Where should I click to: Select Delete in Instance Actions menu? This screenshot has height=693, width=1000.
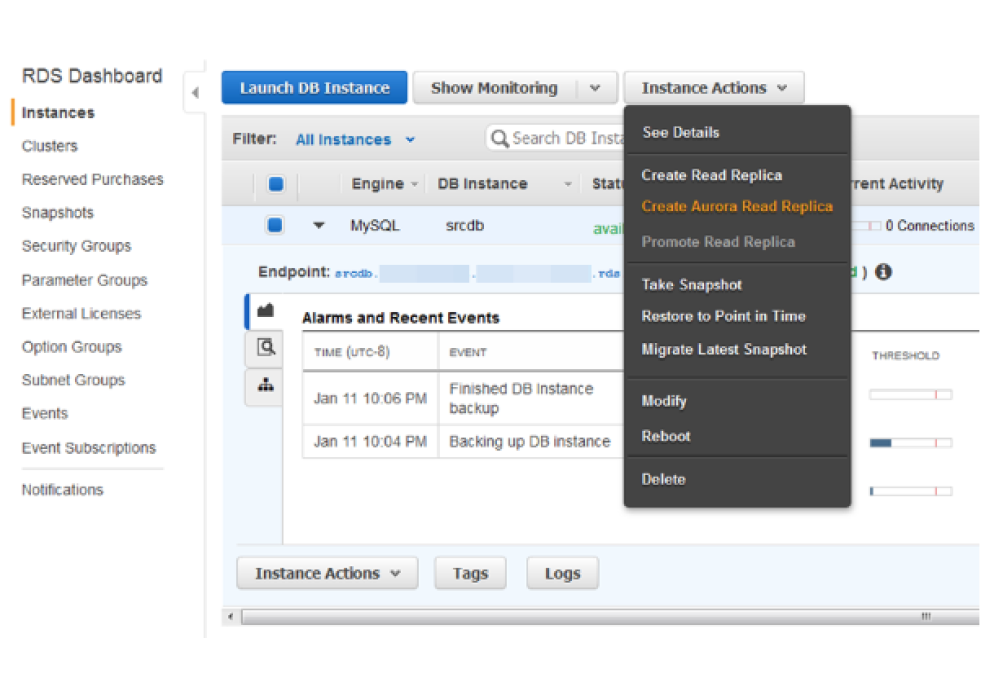point(663,479)
